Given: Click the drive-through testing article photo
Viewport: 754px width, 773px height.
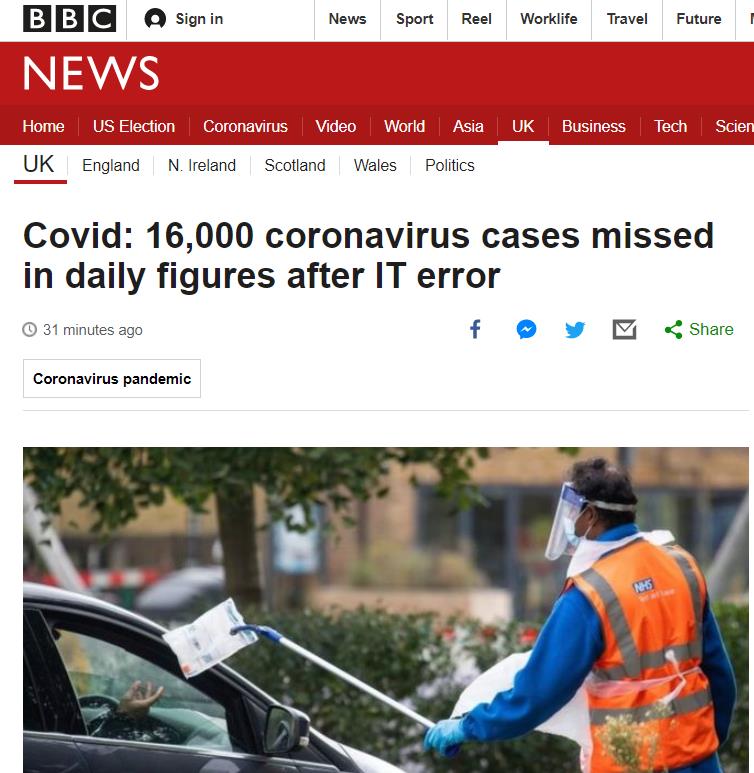Looking at the screenshot, I should [x=386, y=610].
